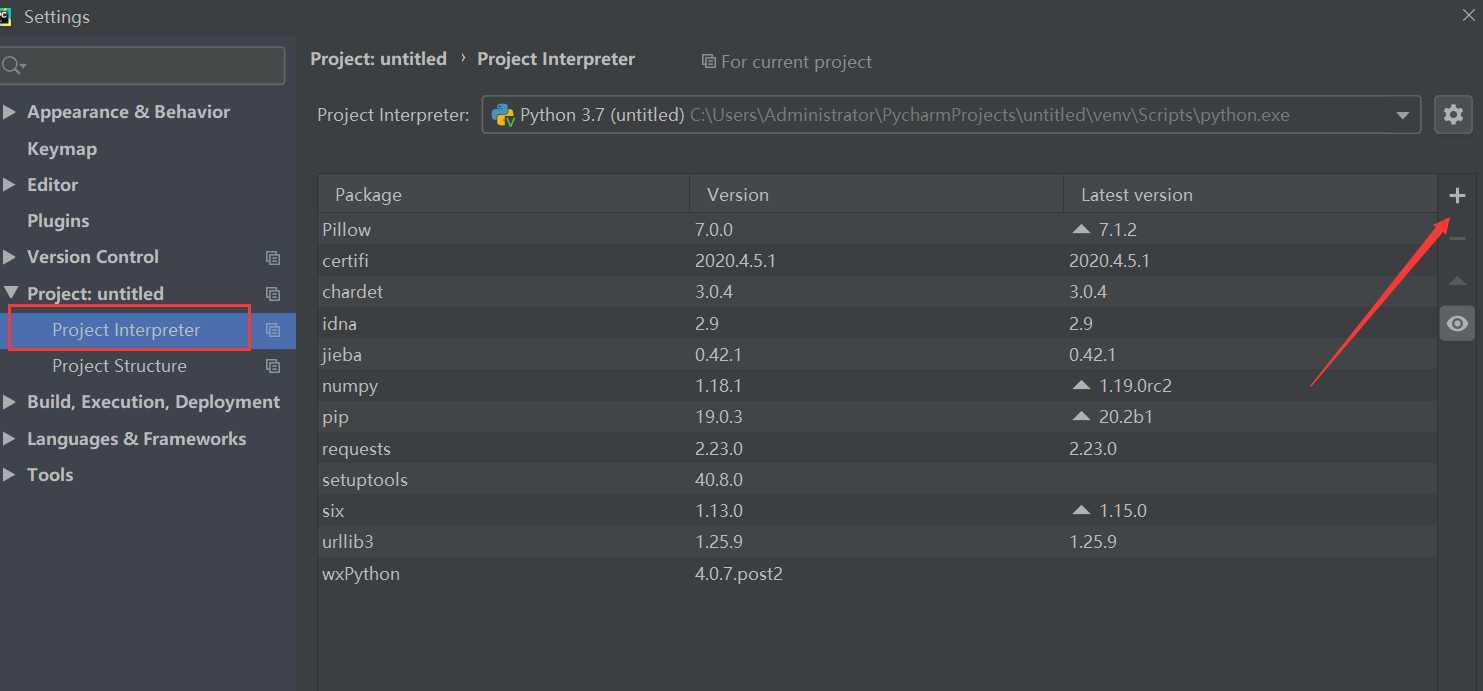Image resolution: width=1483 pixels, height=691 pixels.
Task: Expand Languages & Frameworks arrow
Action: pyautogui.click(x=10, y=439)
